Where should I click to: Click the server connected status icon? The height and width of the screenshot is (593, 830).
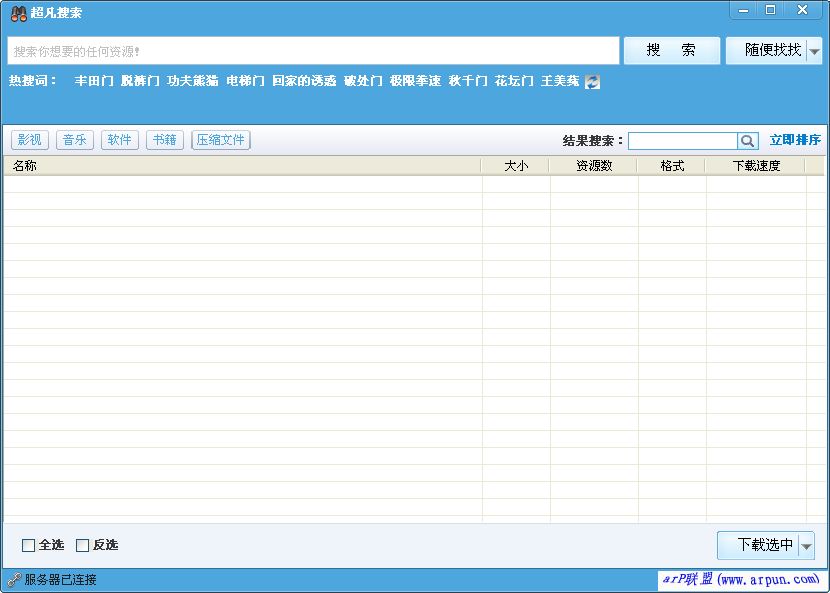[x=14, y=580]
